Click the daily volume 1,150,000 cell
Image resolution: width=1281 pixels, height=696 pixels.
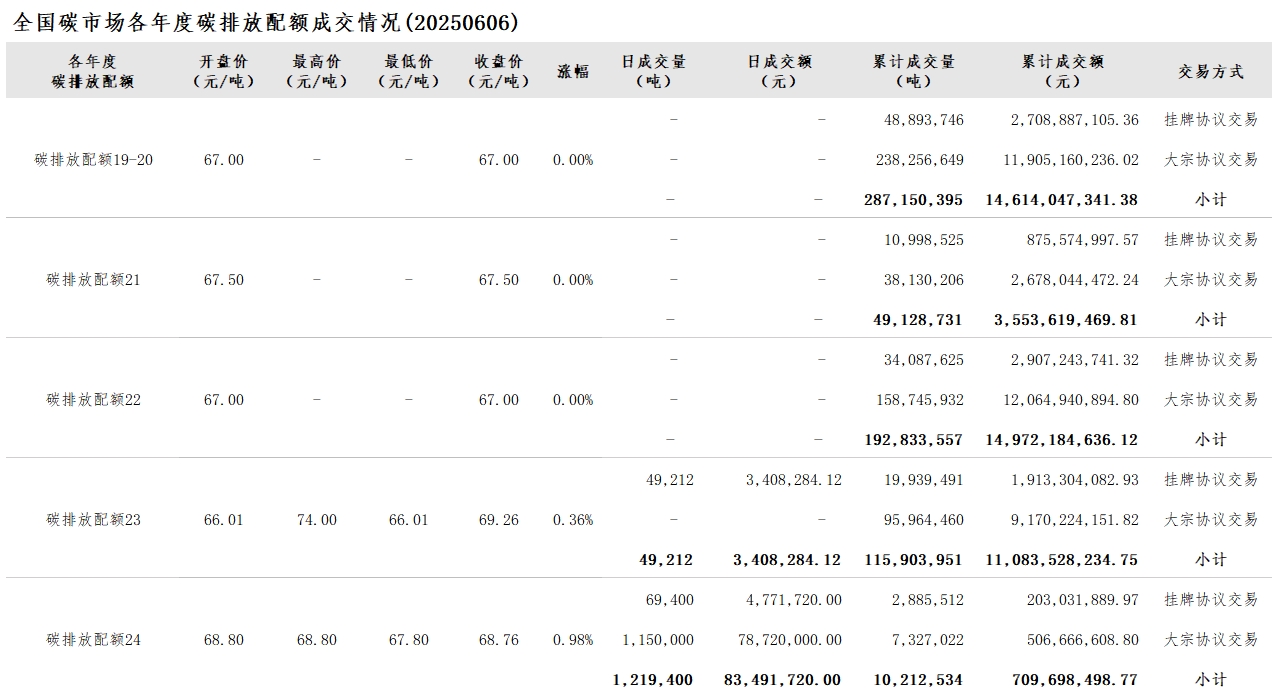coord(658,640)
